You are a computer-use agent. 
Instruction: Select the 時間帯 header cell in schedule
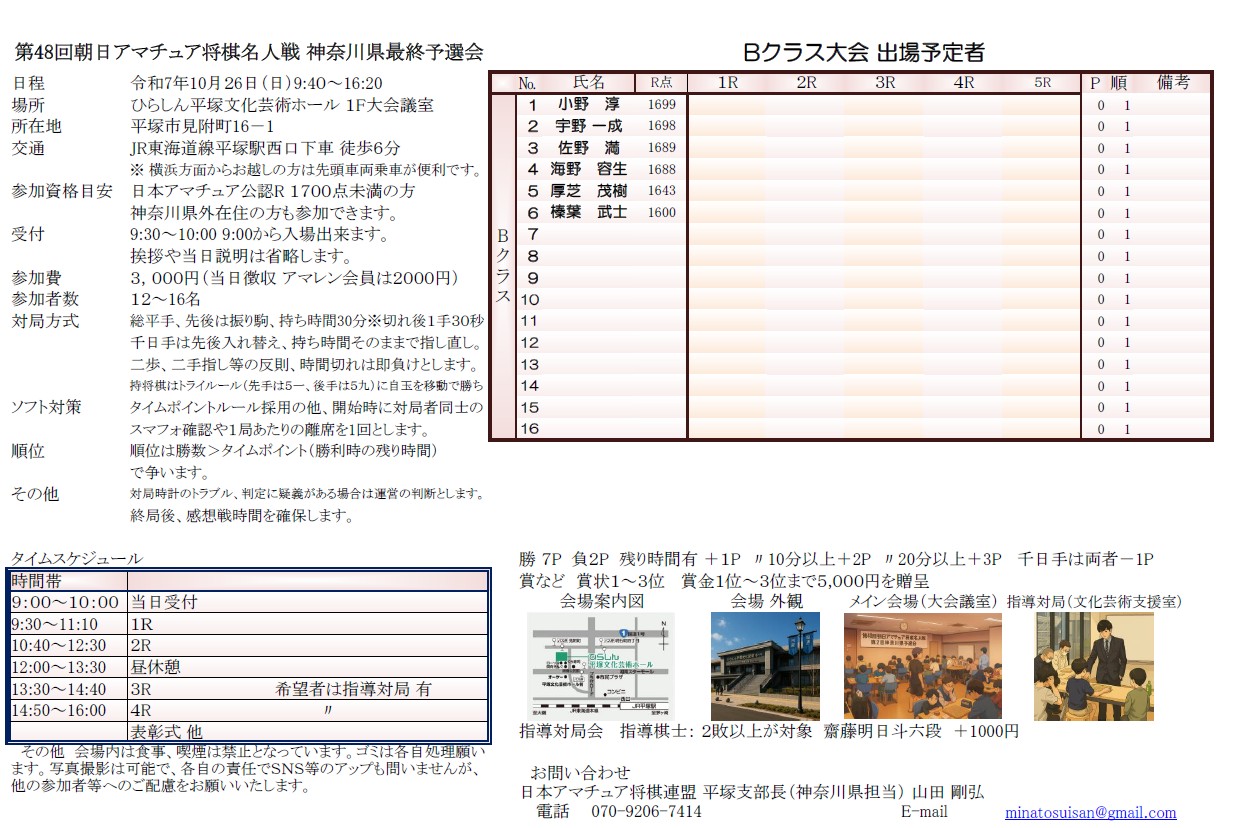click(x=68, y=581)
